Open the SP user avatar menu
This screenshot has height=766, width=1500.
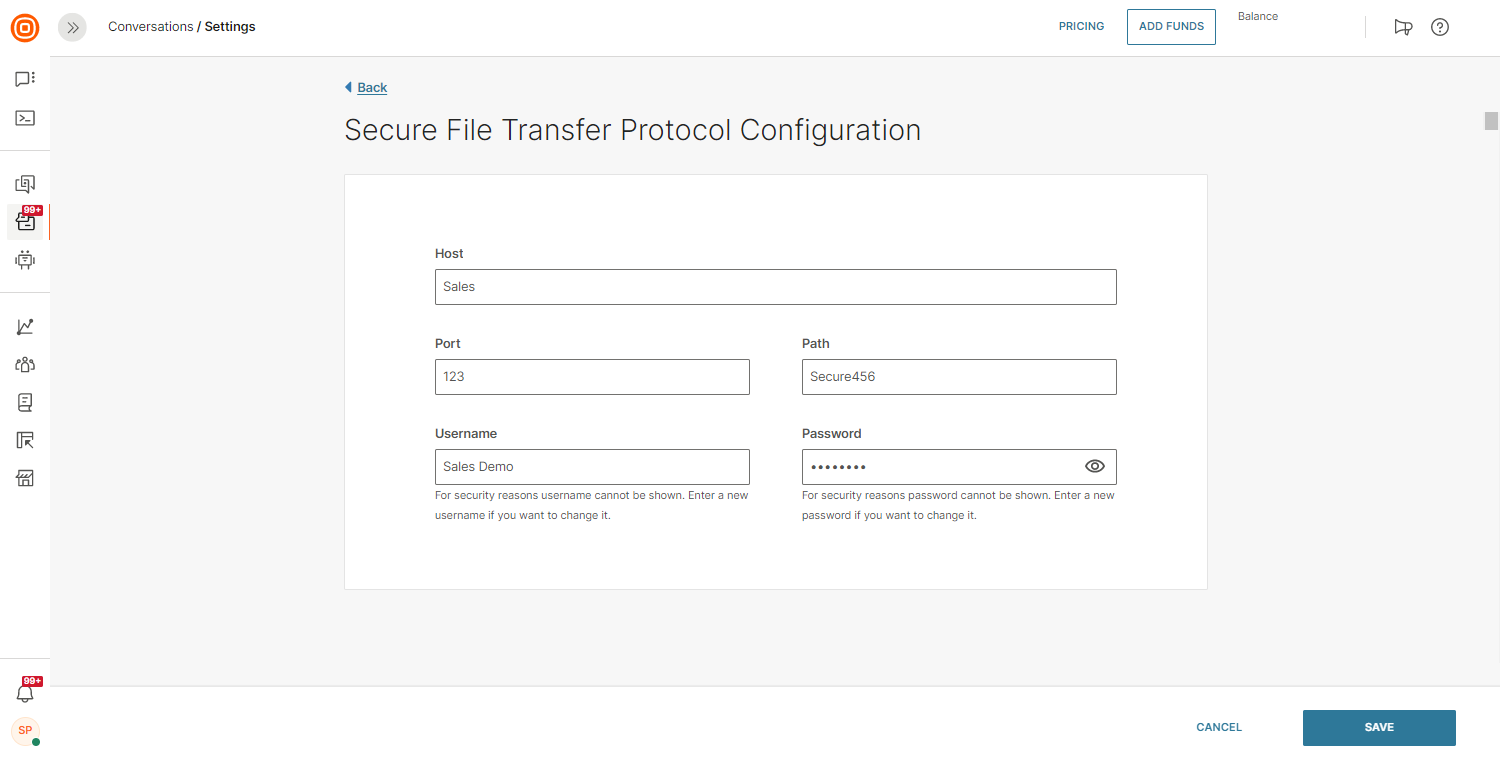coord(25,731)
